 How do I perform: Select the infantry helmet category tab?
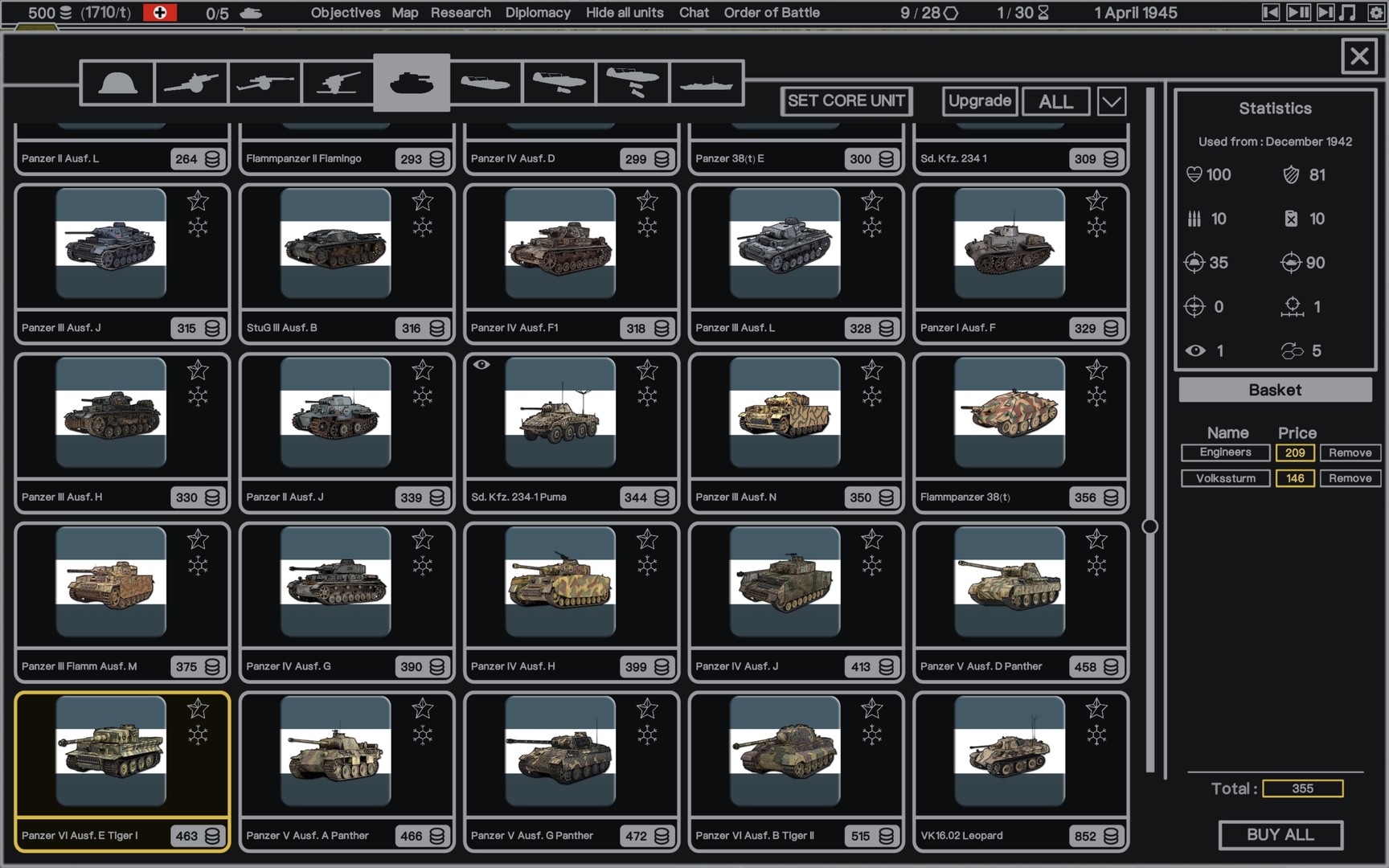pyautogui.click(x=117, y=83)
